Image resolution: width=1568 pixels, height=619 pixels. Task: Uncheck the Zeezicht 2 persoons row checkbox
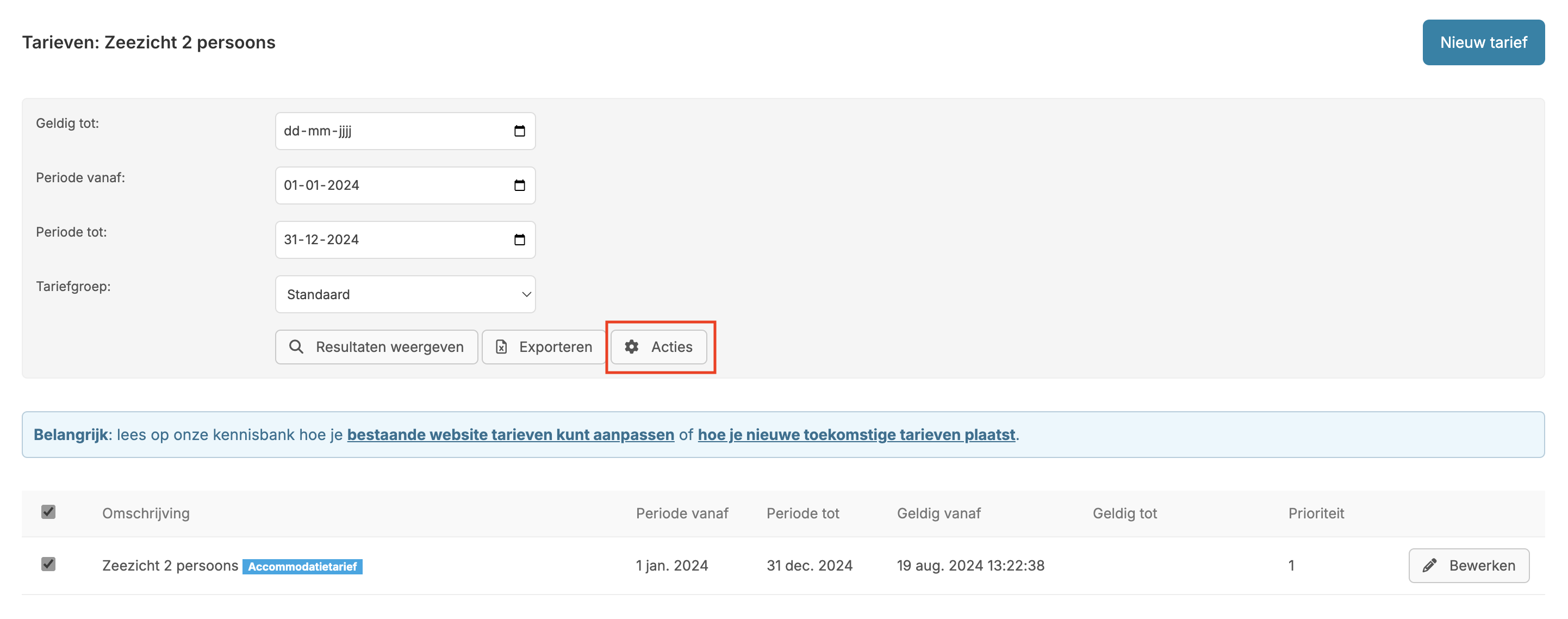pyautogui.click(x=48, y=564)
